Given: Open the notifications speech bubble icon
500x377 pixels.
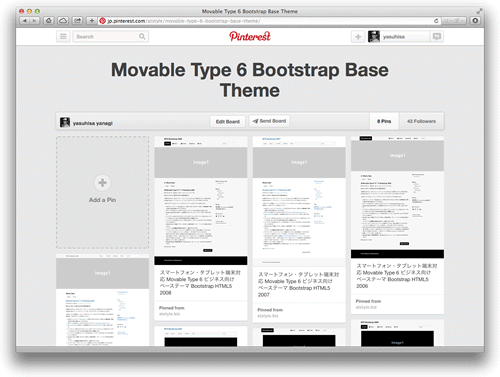Looking at the screenshot, I should [x=437, y=37].
